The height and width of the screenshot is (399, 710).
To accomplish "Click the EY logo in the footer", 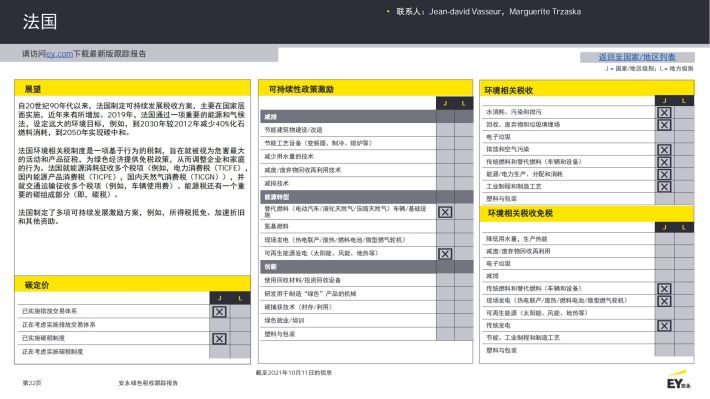I will 679,380.
